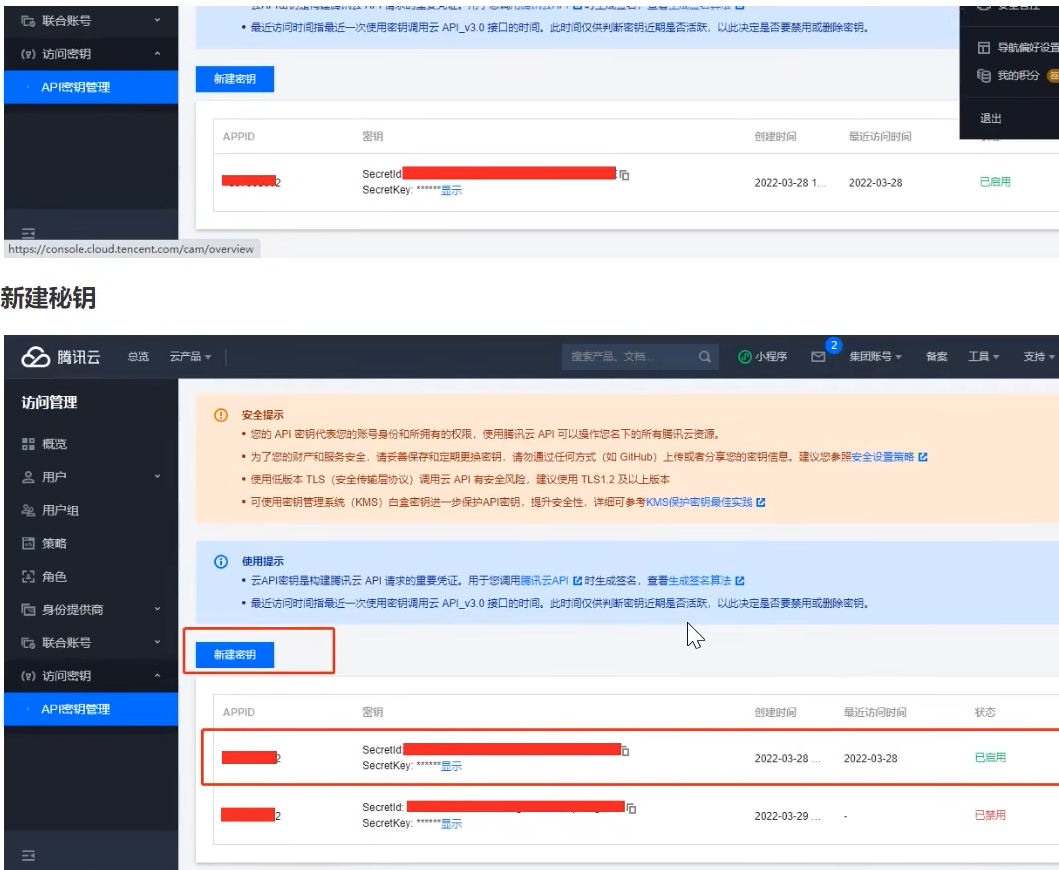Image resolution: width=1059 pixels, height=870 pixels.
Task: Open the external link icon after 安全设置策略
Action: point(923,457)
